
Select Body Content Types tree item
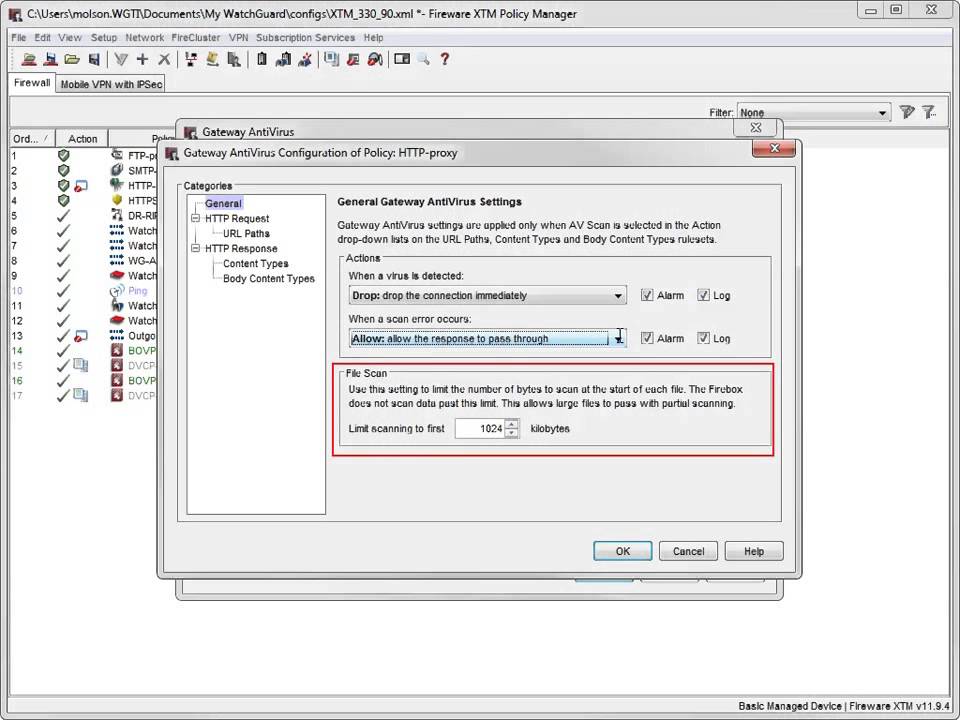coord(269,279)
